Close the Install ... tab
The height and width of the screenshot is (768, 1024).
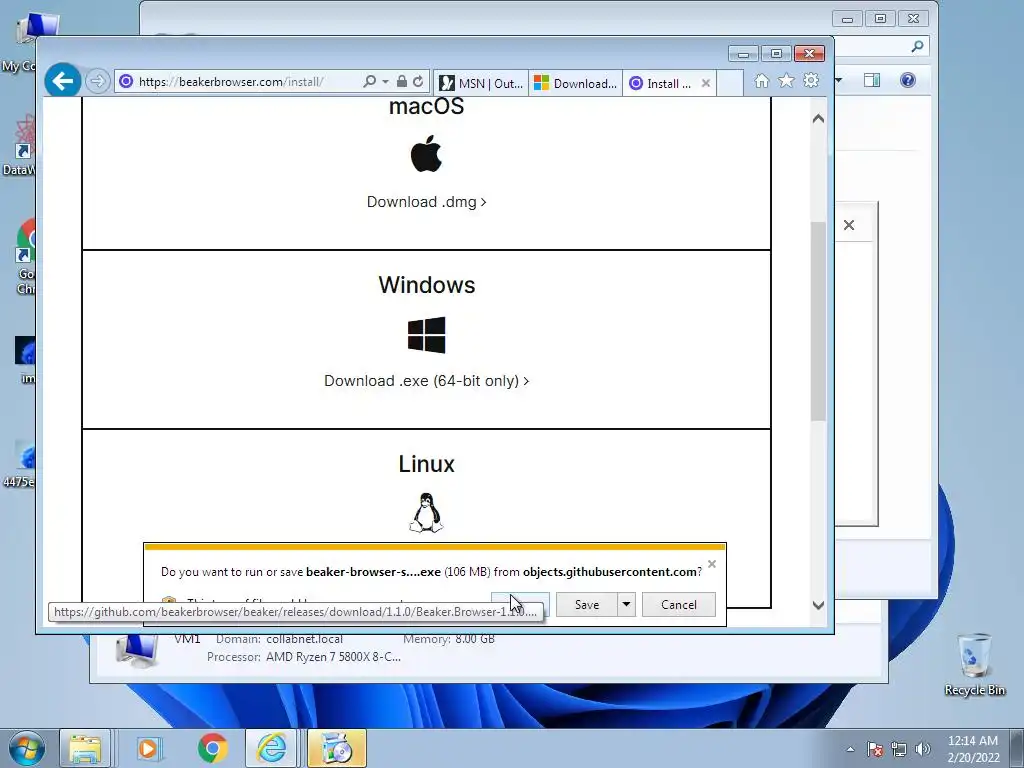[x=705, y=83]
